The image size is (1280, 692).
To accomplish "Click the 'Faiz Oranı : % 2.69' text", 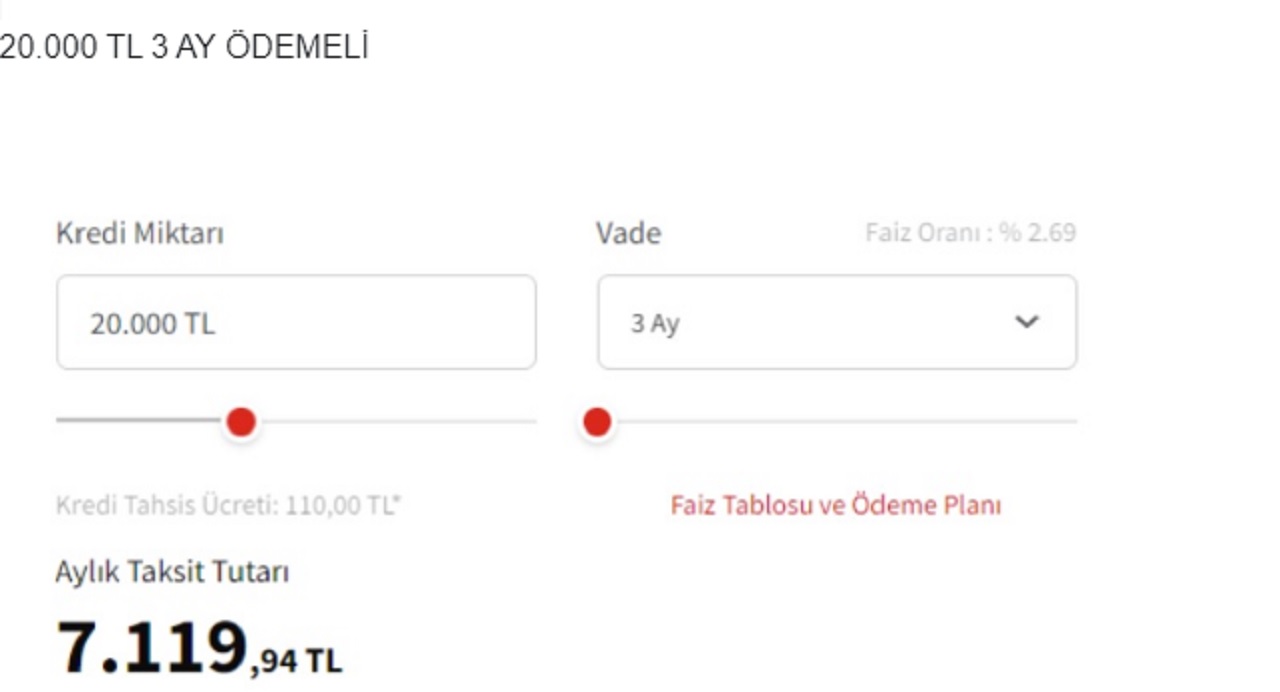I will point(970,233).
